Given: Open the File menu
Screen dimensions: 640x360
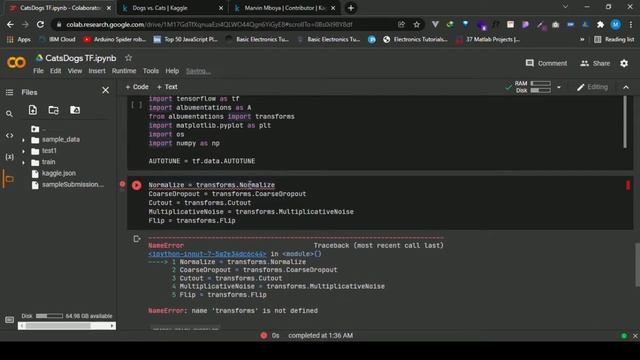Looking at the screenshot, I should 38,71.
